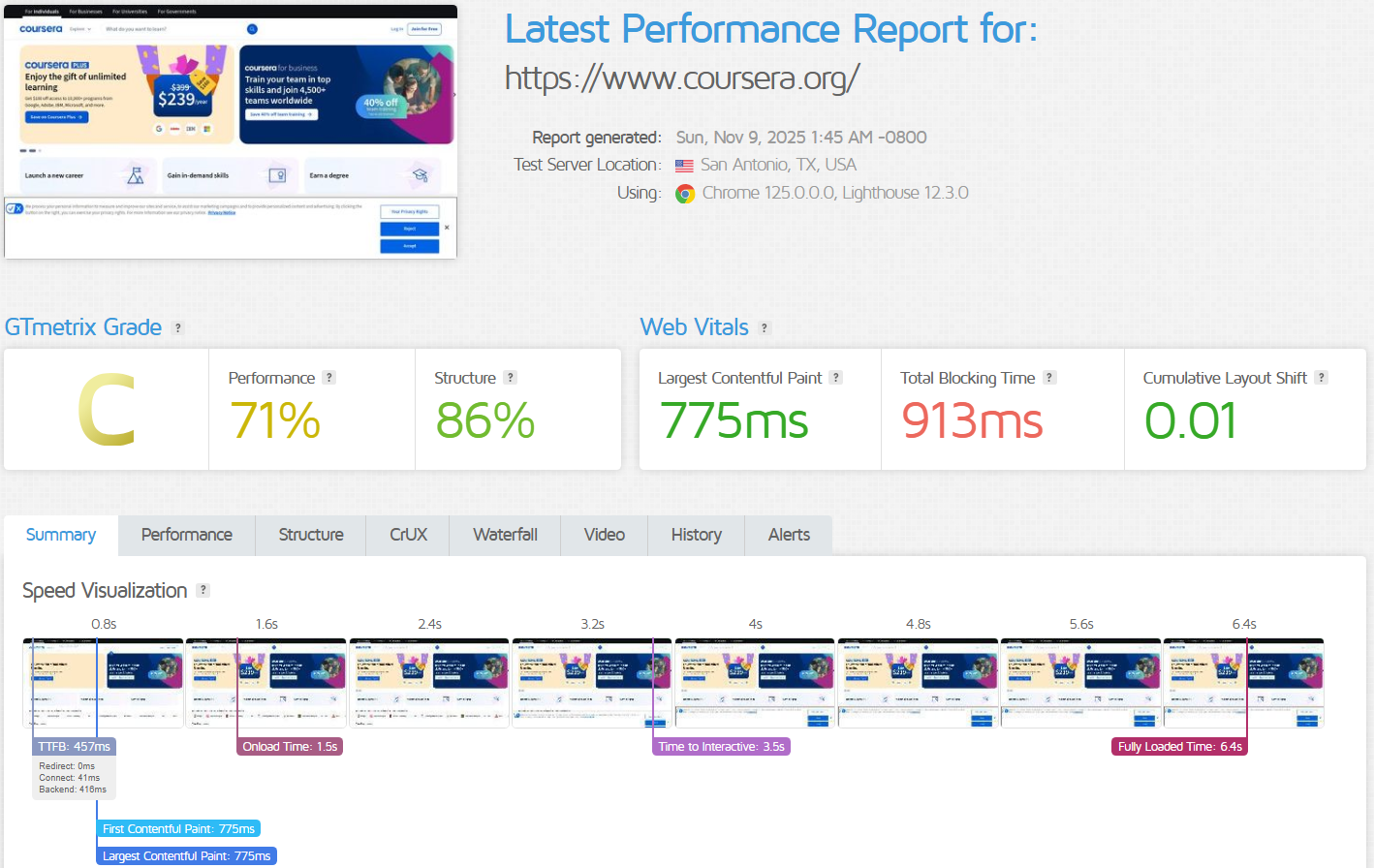
Task: Open the Waterfall tab
Action: [505, 535]
